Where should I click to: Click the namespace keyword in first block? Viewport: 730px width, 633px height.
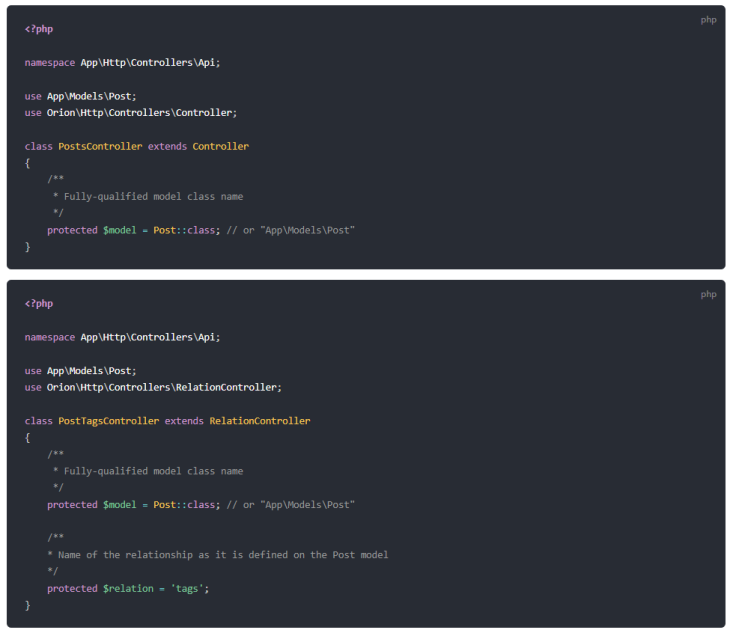pyautogui.click(x=50, y=62)
